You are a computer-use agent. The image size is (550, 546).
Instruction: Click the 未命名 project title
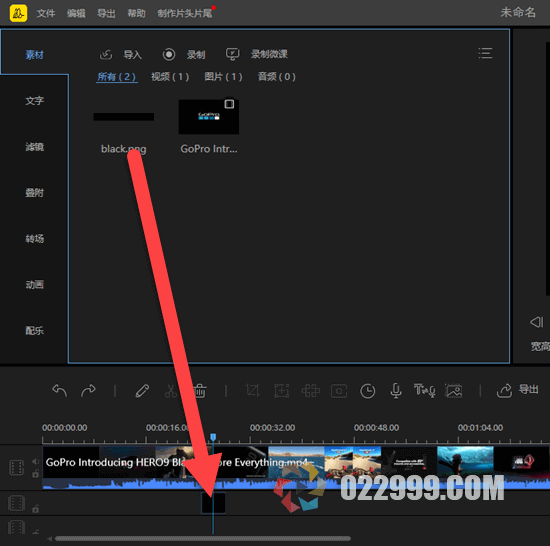tap(518, 13)
